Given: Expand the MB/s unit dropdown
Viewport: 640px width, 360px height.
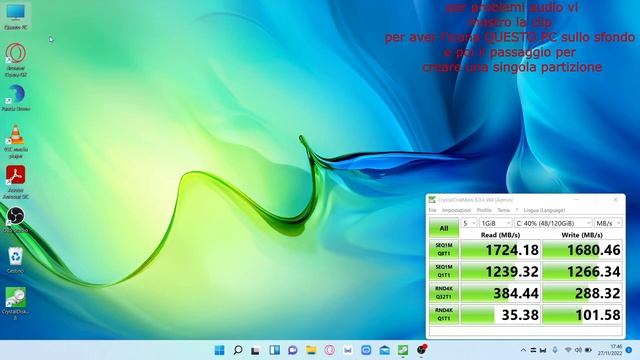Looking at the screenshot, I should coord(608,223).
